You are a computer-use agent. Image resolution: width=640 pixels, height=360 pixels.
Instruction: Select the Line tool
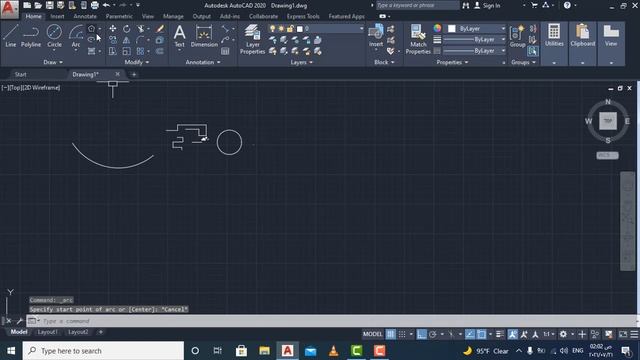(x=11, y=36)
